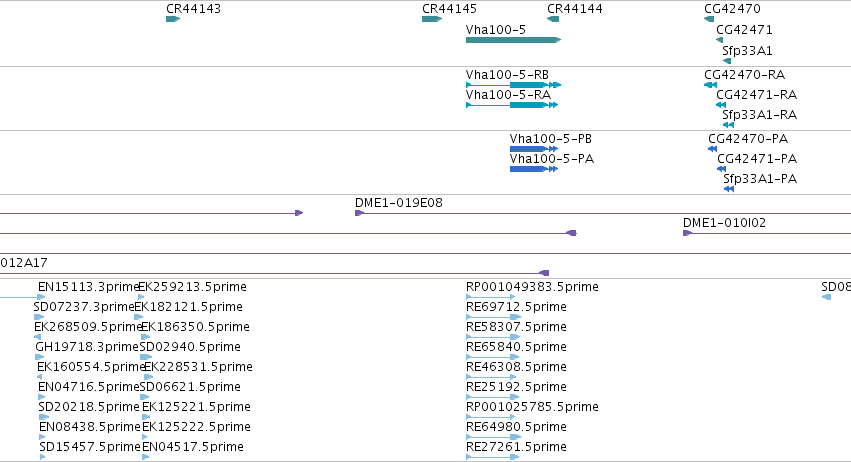Click the Vha100-5-RA transcript glyph

click(512, 105)
